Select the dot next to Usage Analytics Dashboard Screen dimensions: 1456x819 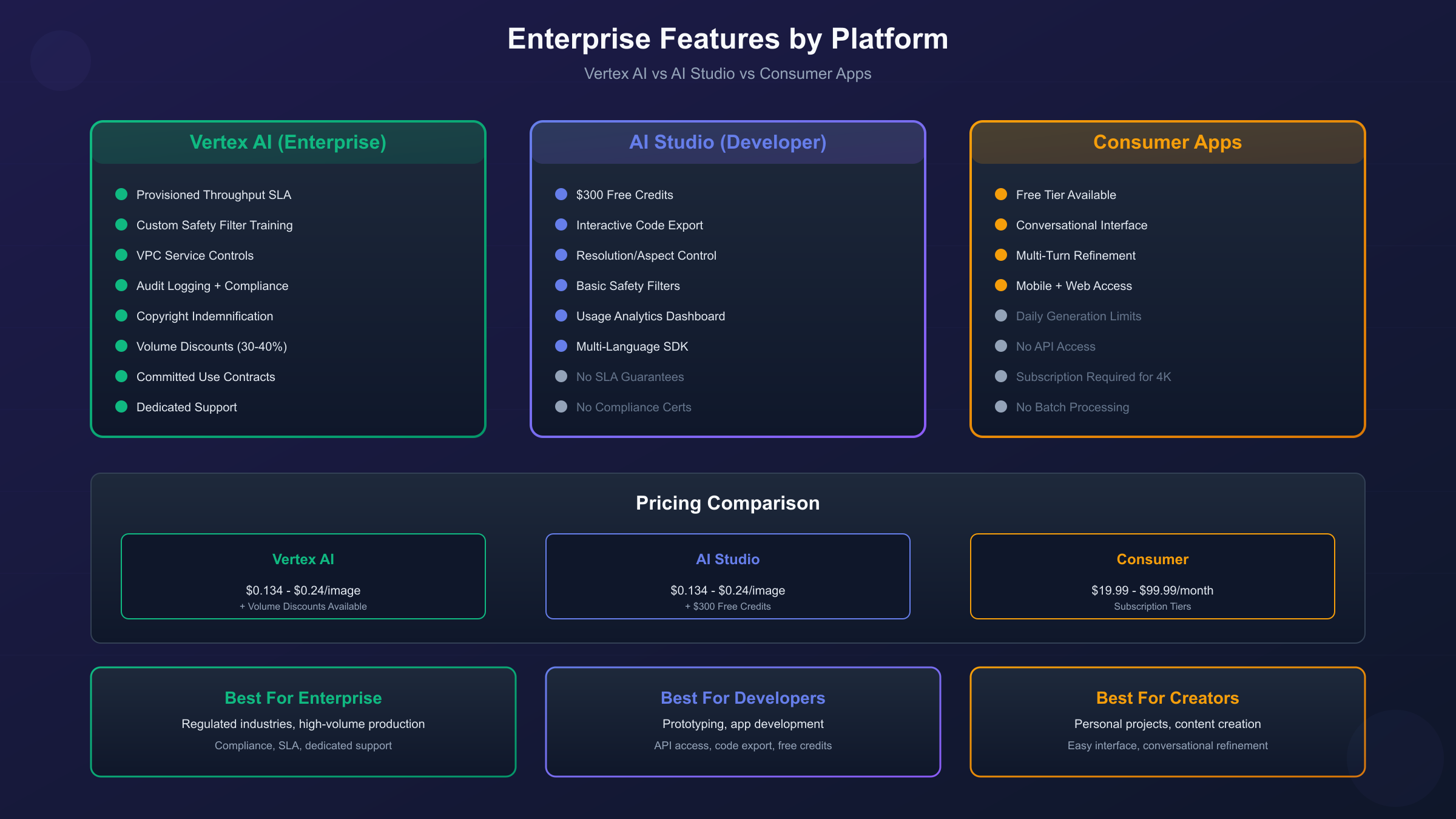click(561, 315)
